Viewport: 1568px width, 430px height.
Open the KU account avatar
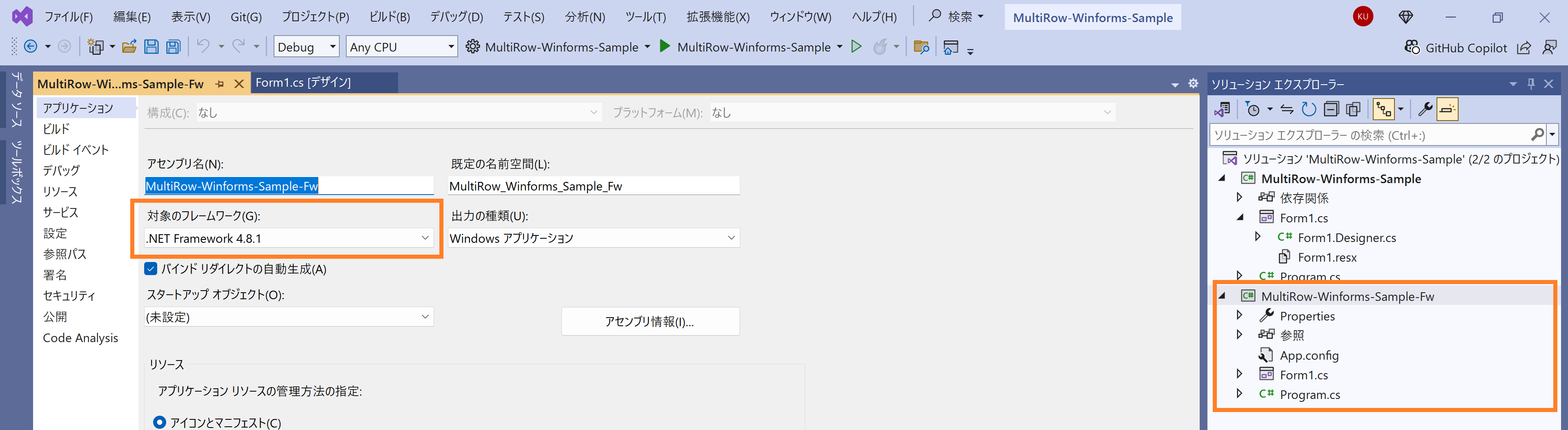(1363, 16)
